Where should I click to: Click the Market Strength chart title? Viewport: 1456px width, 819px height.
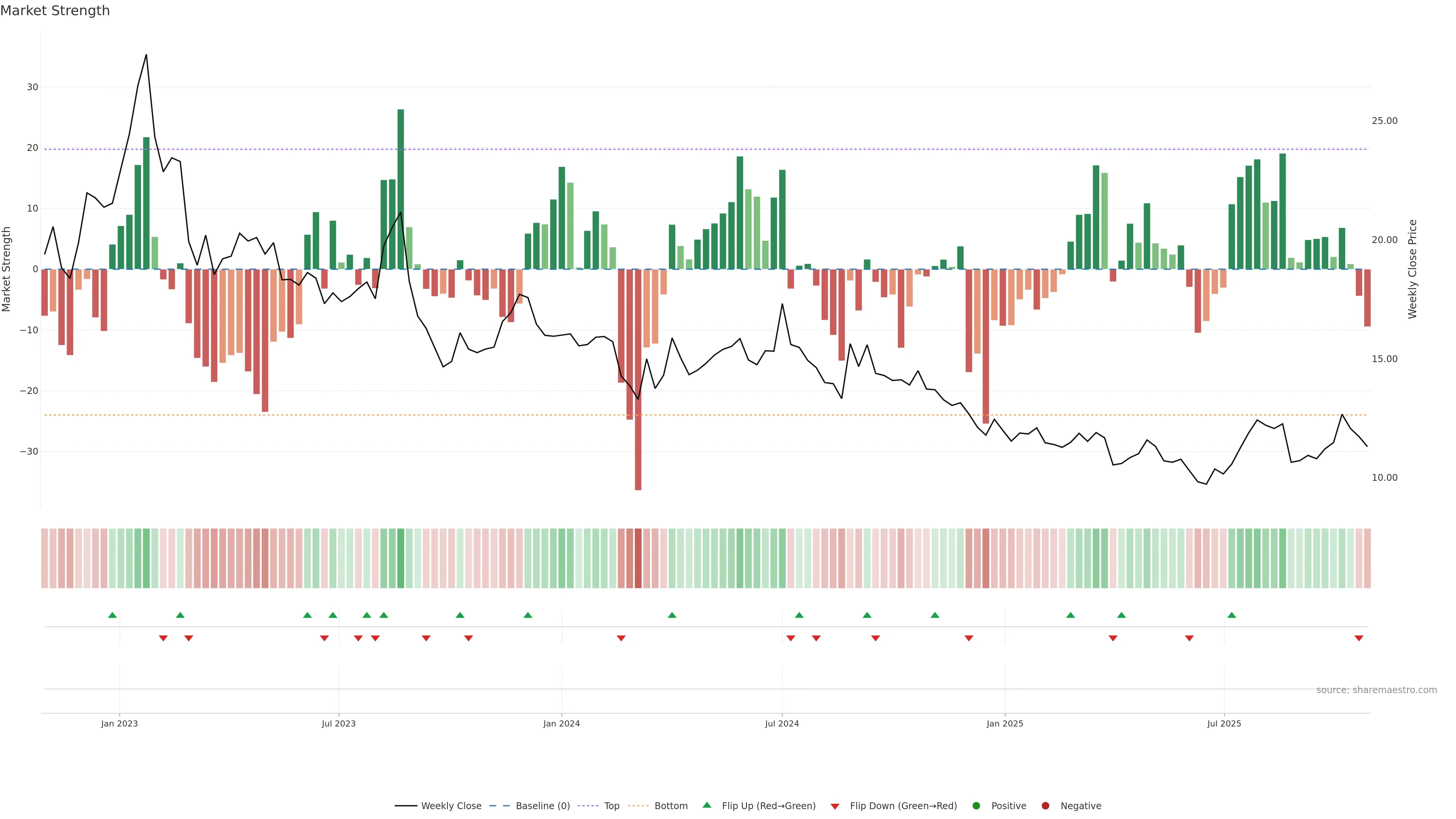point(55,10)
